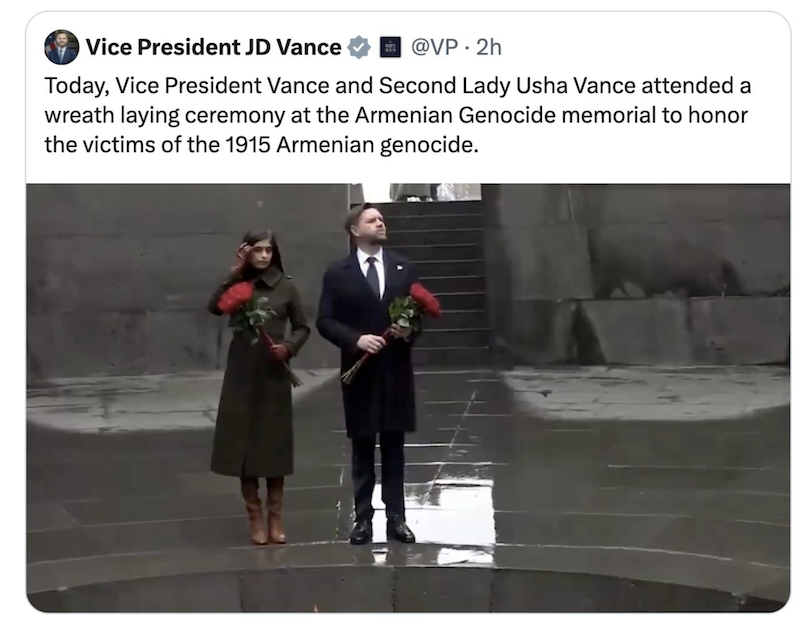This screenshot has height=624, width=800.
Task: Click the gray verified checkmark badge
Action: (357, 47)
